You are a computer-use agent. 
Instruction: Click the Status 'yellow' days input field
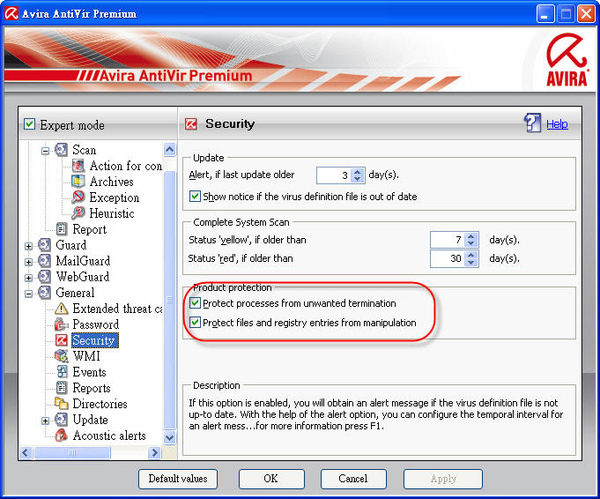(x=448, y=240)
